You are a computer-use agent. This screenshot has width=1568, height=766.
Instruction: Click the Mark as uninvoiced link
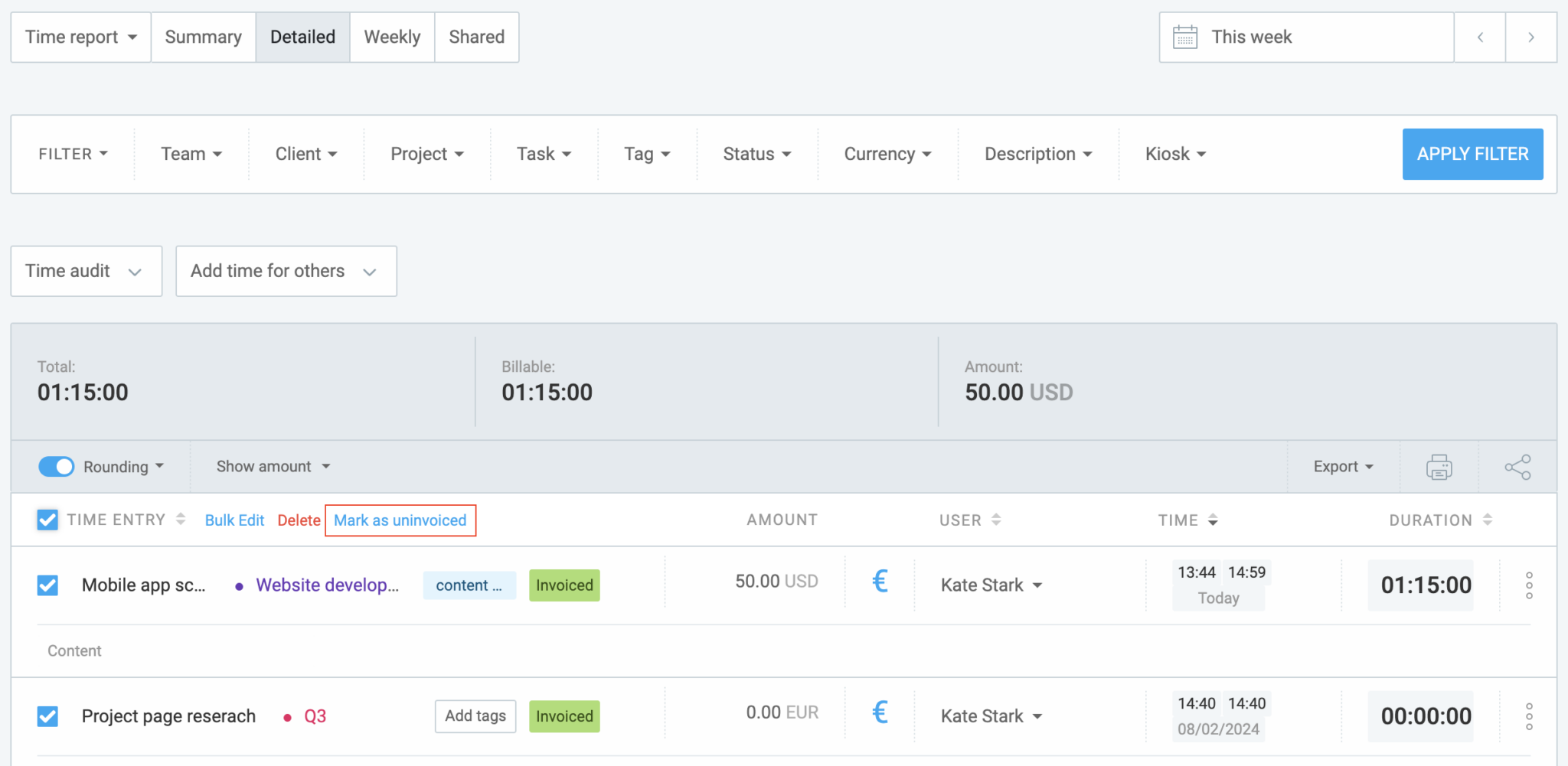click(x=400, y=520)
